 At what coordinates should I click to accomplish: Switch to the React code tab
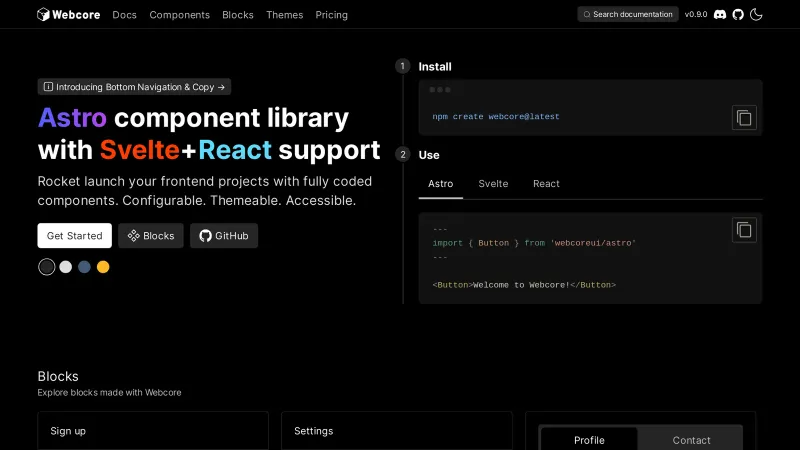pos(546,184)
